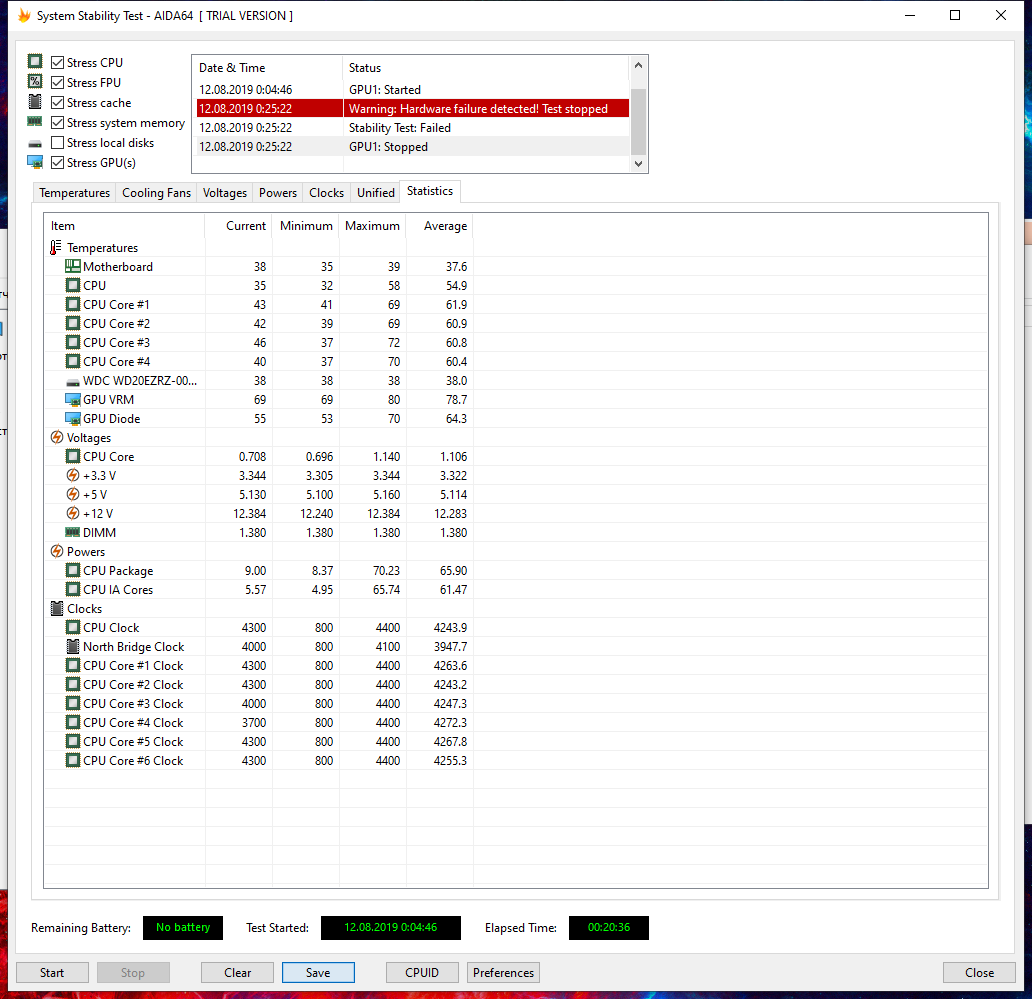Click the memory icon of DIMM row
The image size is (1032, 999).
click(x=72, y=532)
